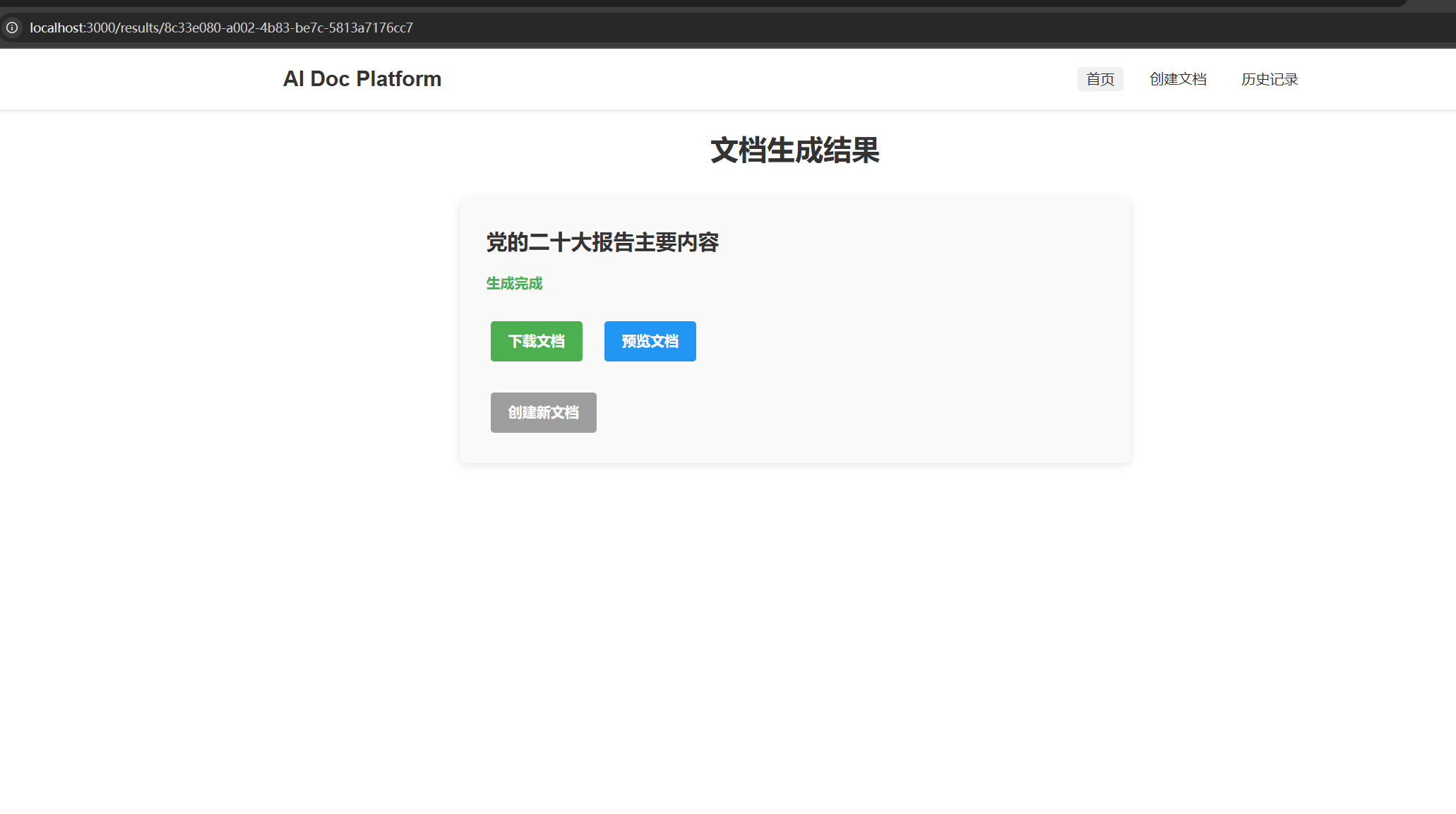Click the site information icon in address bar

coord(12,28)
